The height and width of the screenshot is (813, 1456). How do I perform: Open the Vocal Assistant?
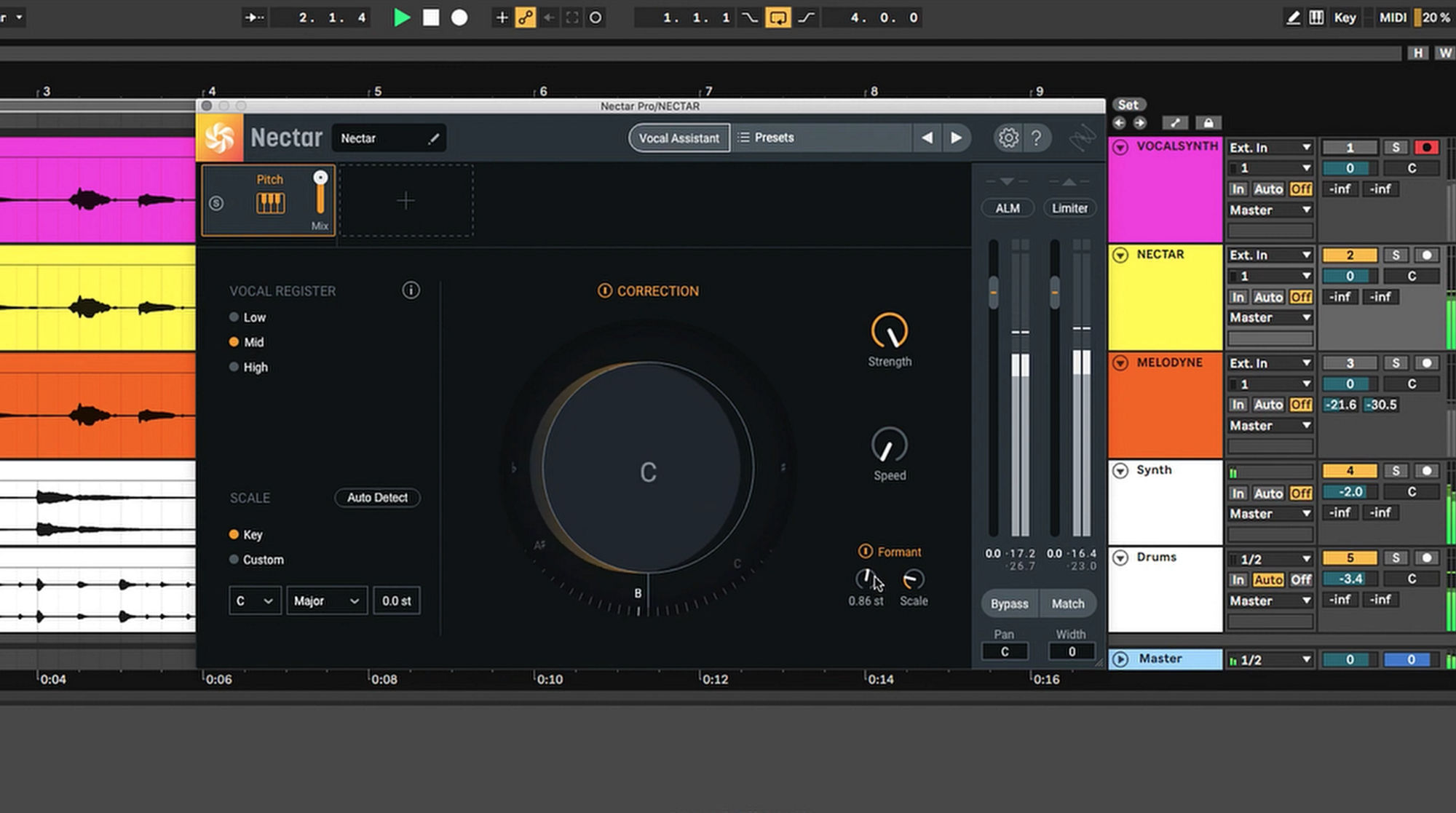tap(678, 138)
